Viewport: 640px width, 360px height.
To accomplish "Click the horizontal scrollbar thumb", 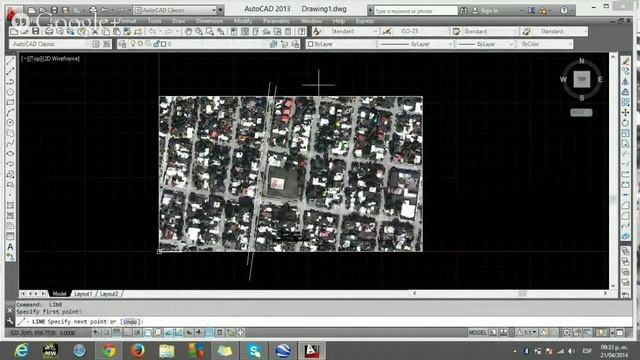I will (x=522, y=293).
